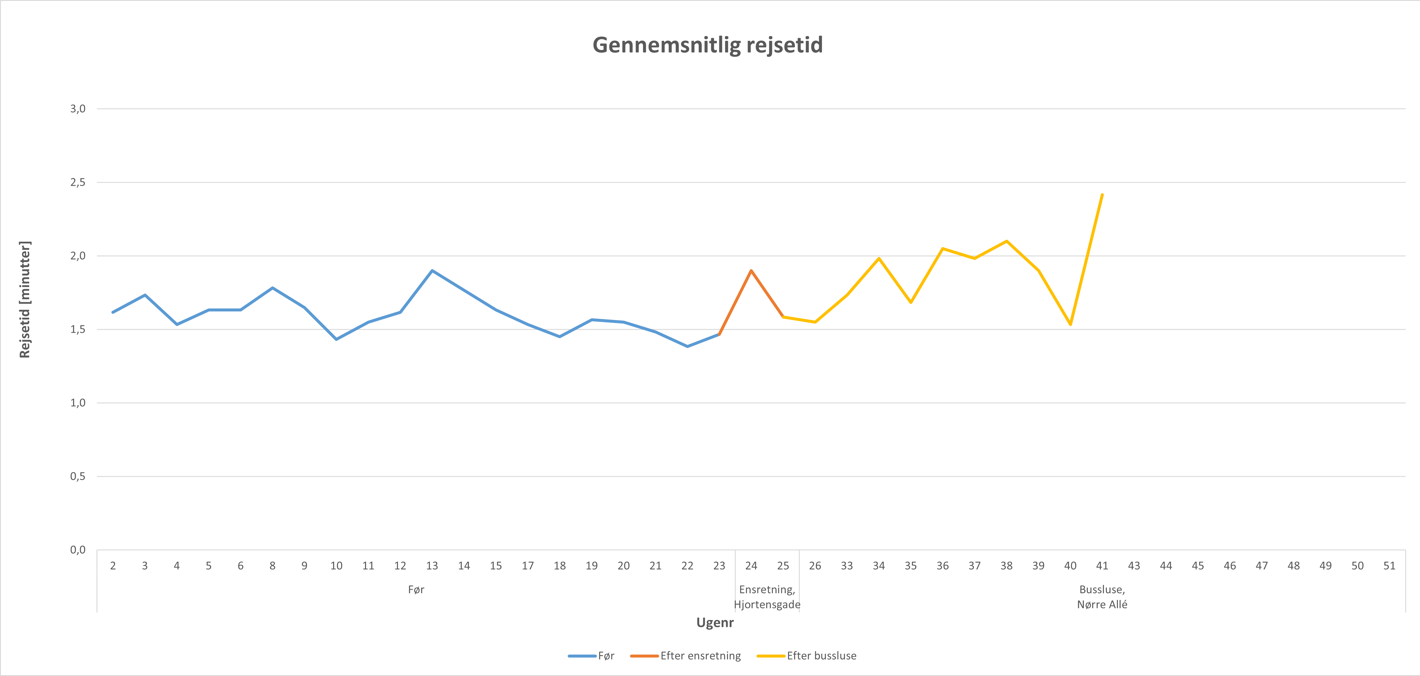Click the blue Før line swatch in legend
Viewport: 1420px width, 676px height.
(581, 656)
